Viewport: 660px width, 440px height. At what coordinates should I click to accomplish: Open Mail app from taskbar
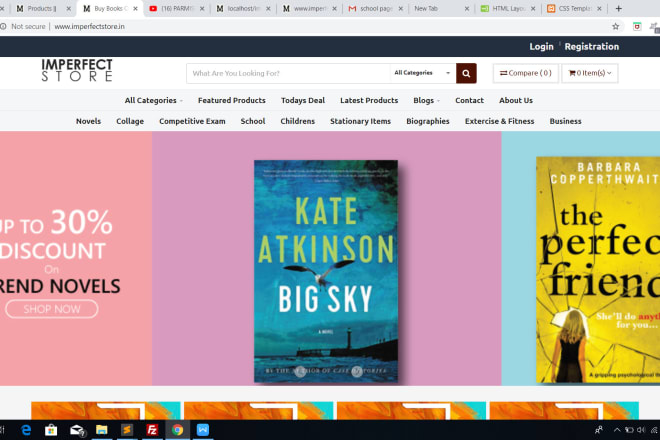[x=77, y=430]
